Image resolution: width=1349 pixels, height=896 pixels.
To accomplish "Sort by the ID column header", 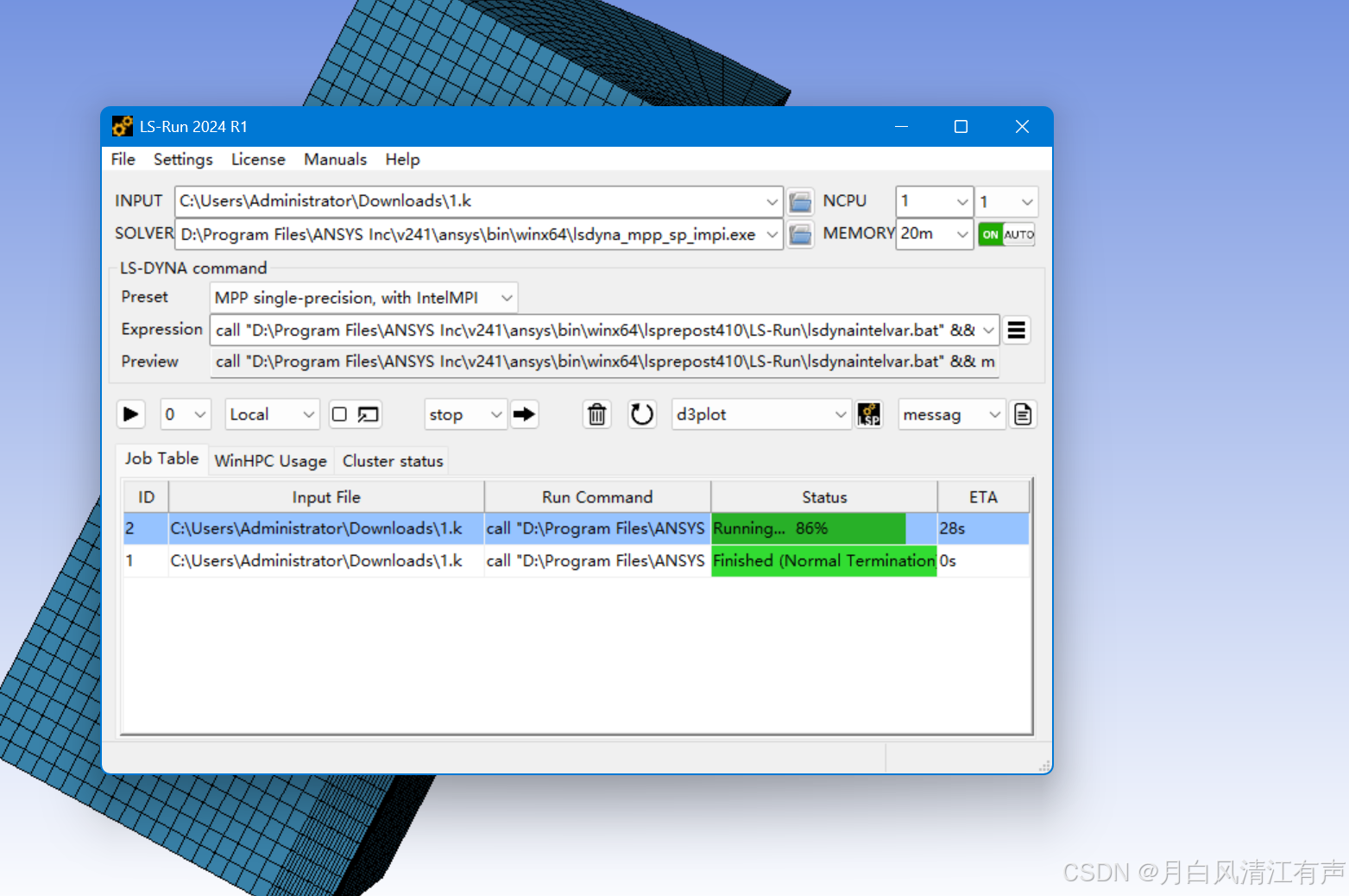I will [x=146, y=497].
